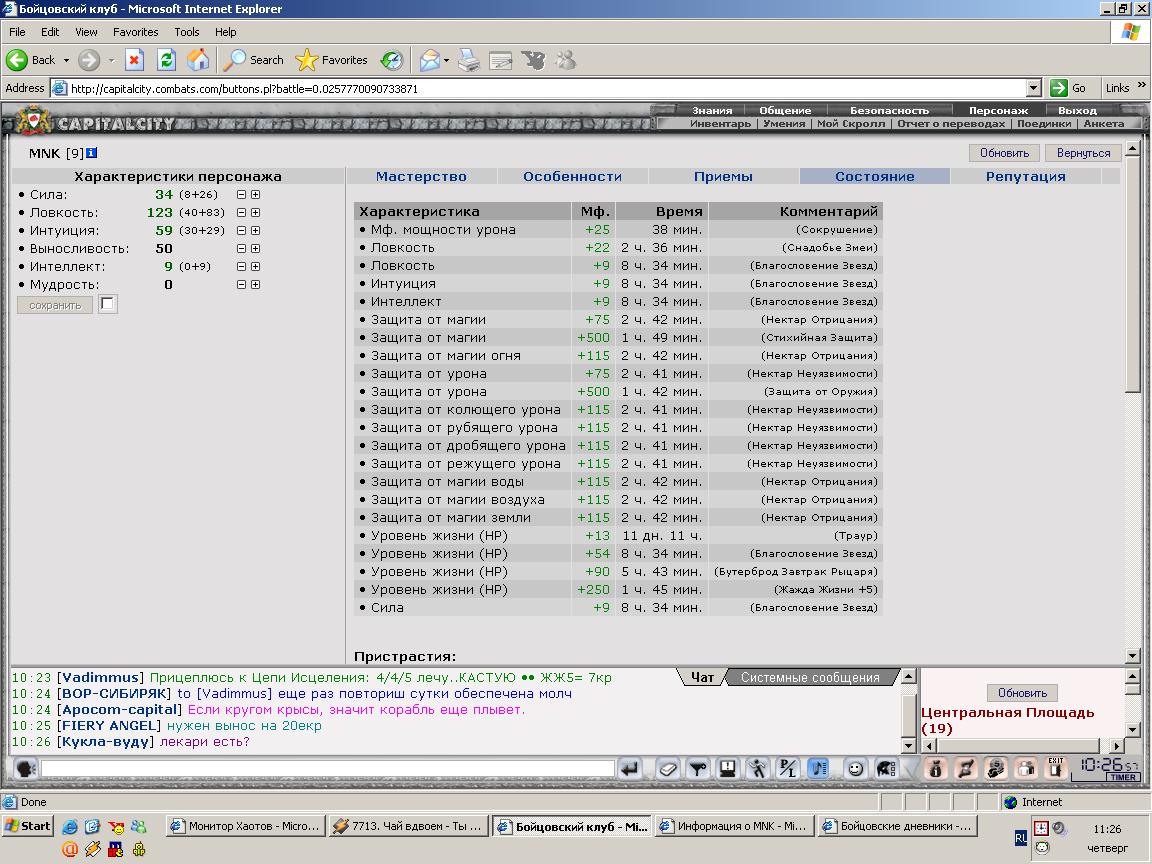This screenshot has height=864, width=1152.
Task: Open the Tools menu
Action: click(x=187, y=32)
